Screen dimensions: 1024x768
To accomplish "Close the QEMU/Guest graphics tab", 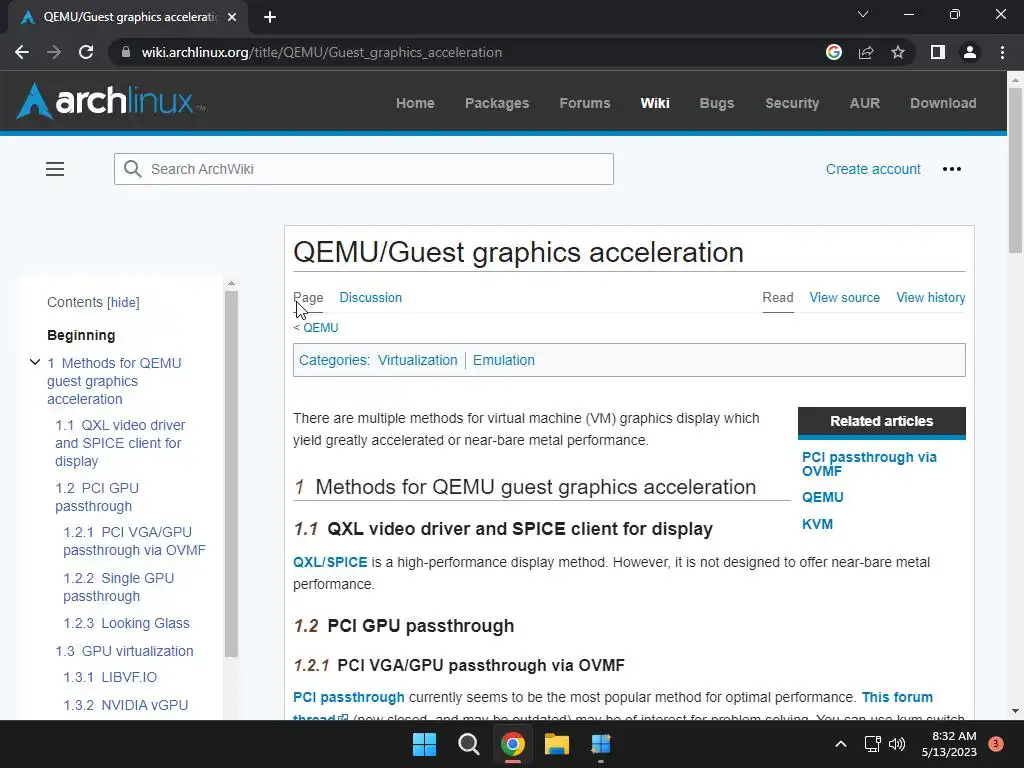I will [232, 17].
